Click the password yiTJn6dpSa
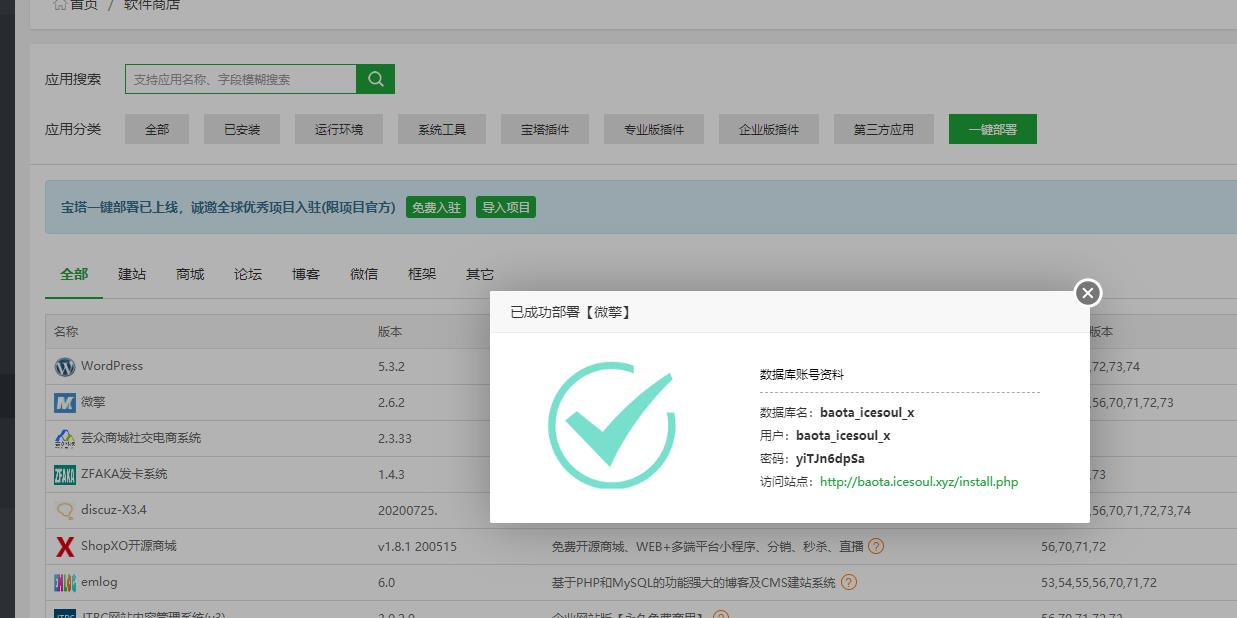The height and width of the screenshot is (618, 1237). (x=830, y=459)
